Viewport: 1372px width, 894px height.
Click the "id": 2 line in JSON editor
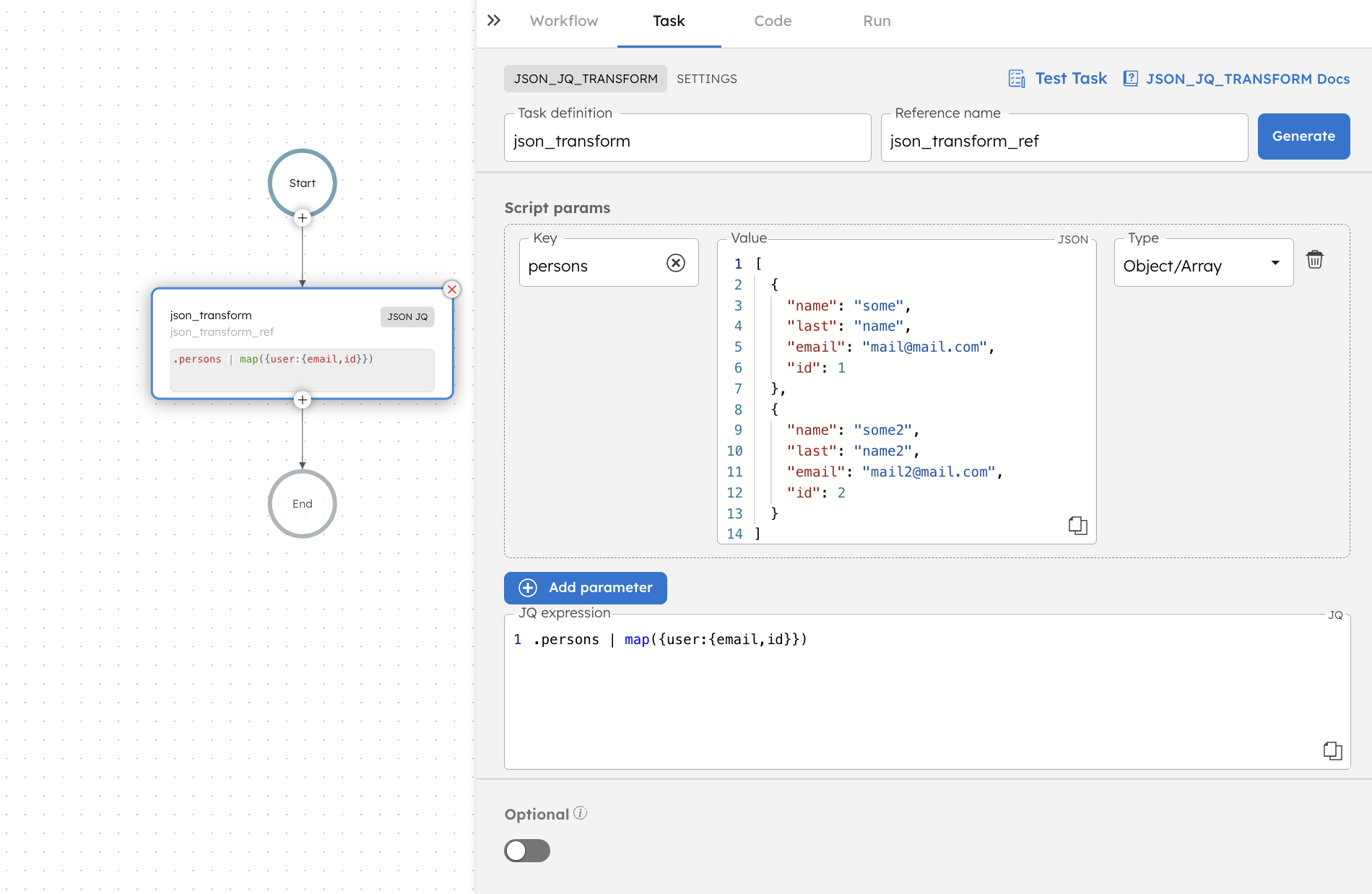816,492
